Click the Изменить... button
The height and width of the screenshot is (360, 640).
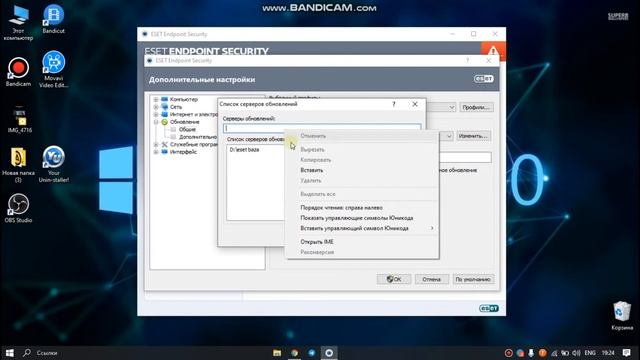pyautogui.click(x=473, y=136)
